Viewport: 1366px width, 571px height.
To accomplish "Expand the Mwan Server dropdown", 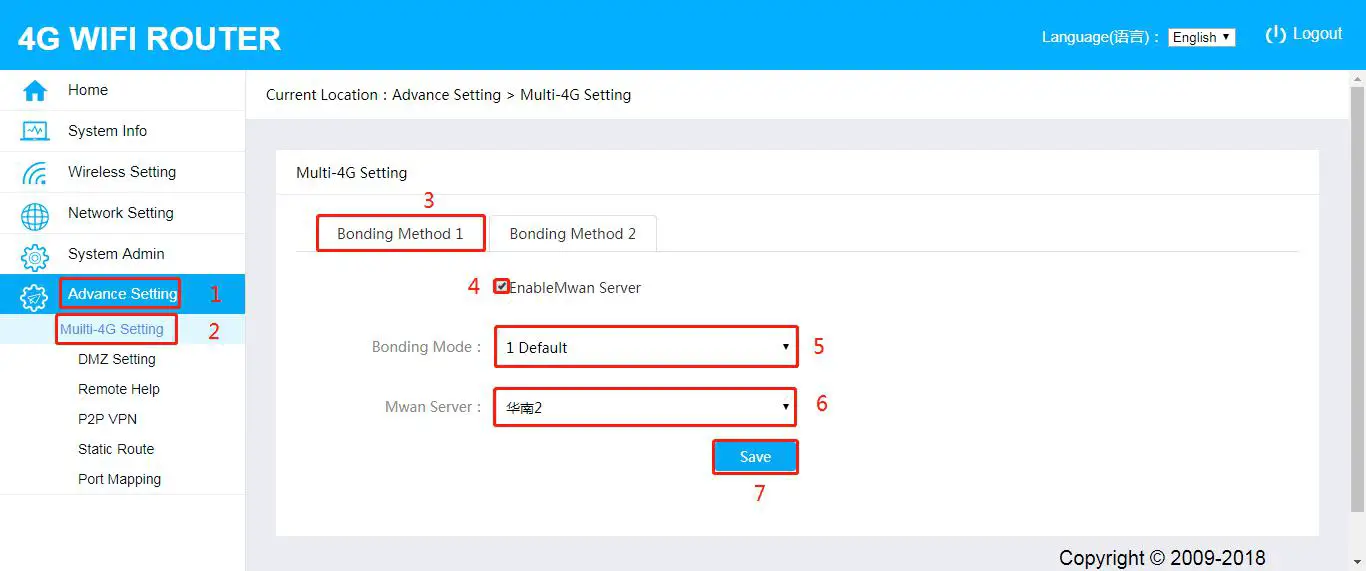I will pyautogui.click(x=646, y=407).
